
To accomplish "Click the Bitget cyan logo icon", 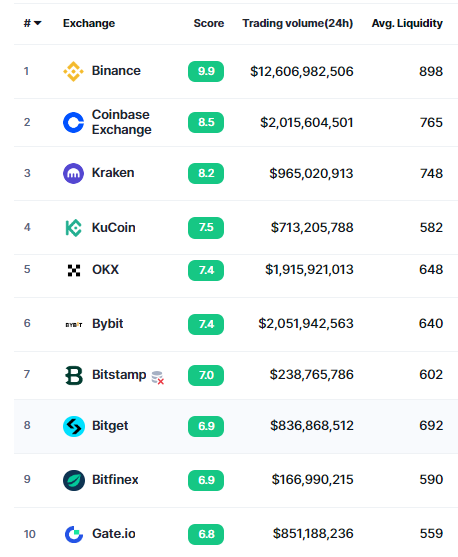I will click(x=74, y=426).
